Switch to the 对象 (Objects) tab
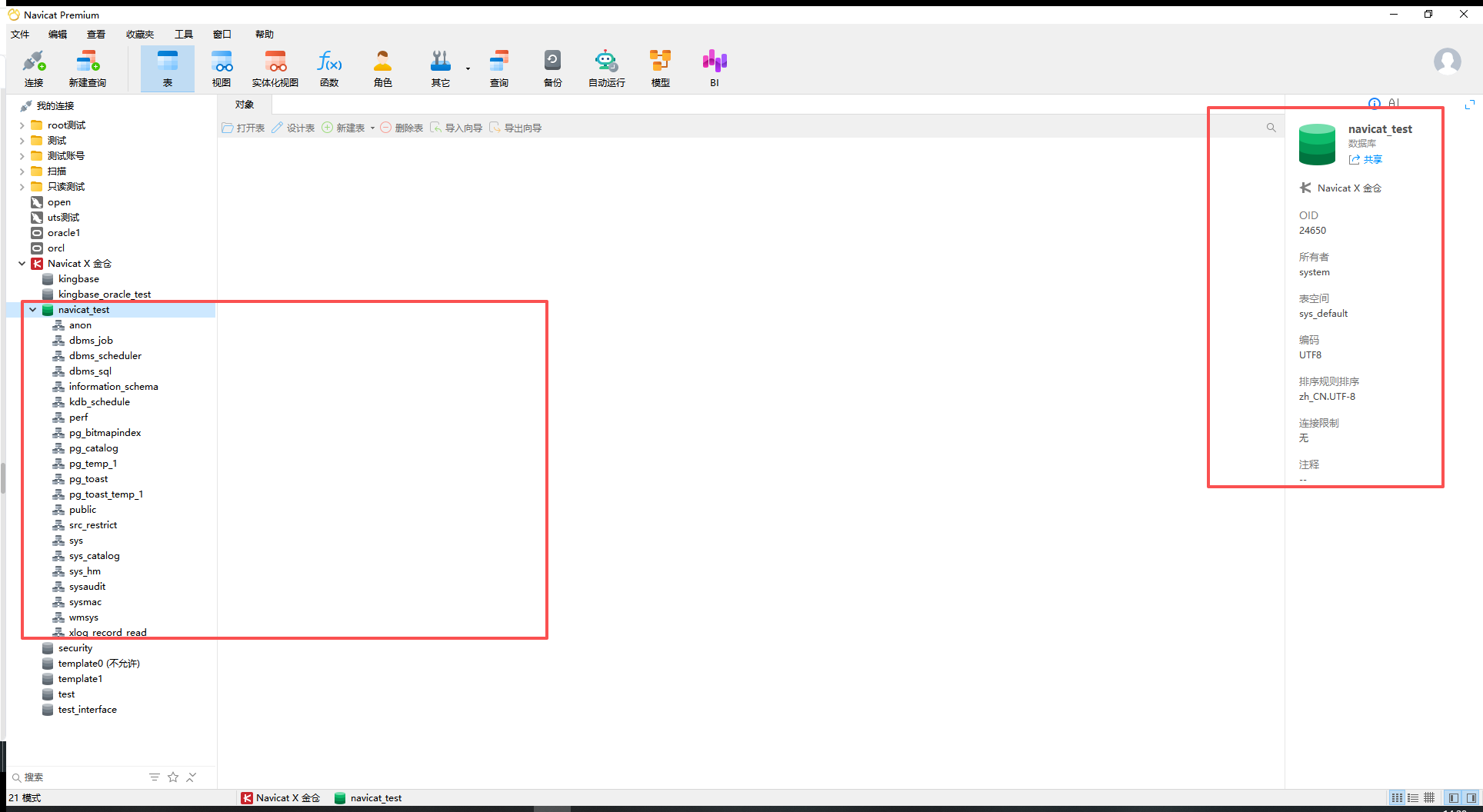Screen dimensions: 1483x812 coord(245,105)
